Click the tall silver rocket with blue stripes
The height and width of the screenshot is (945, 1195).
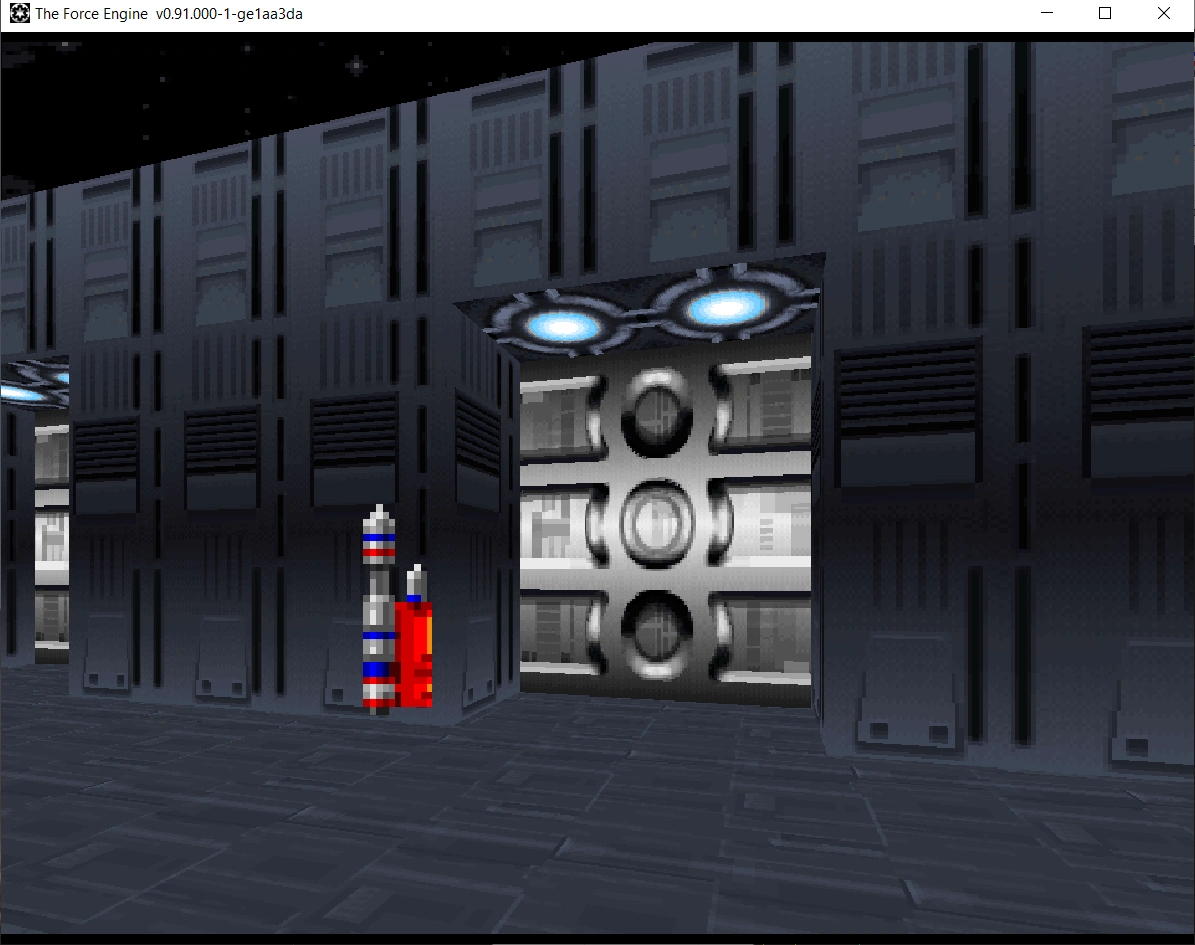[379, 610]
